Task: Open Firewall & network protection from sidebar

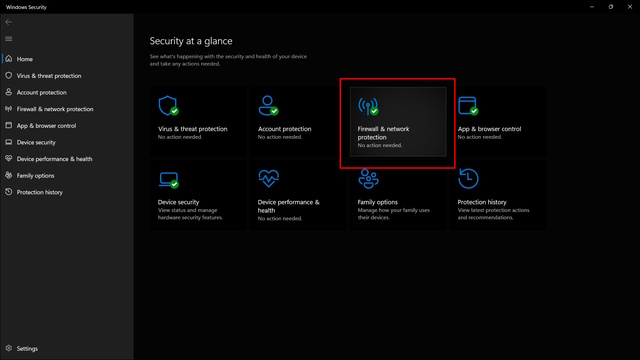Action: (55, 109)
